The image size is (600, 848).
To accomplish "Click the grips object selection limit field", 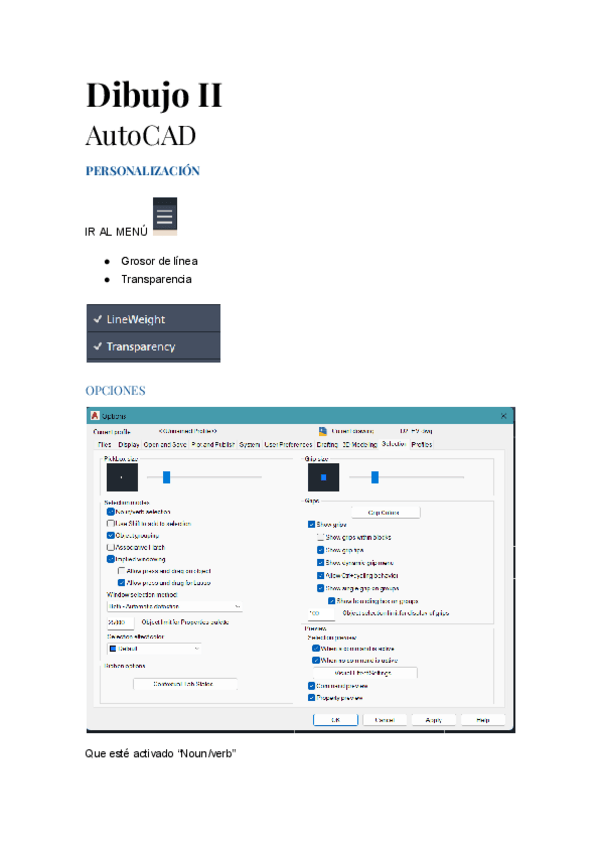I will (321, 613).
